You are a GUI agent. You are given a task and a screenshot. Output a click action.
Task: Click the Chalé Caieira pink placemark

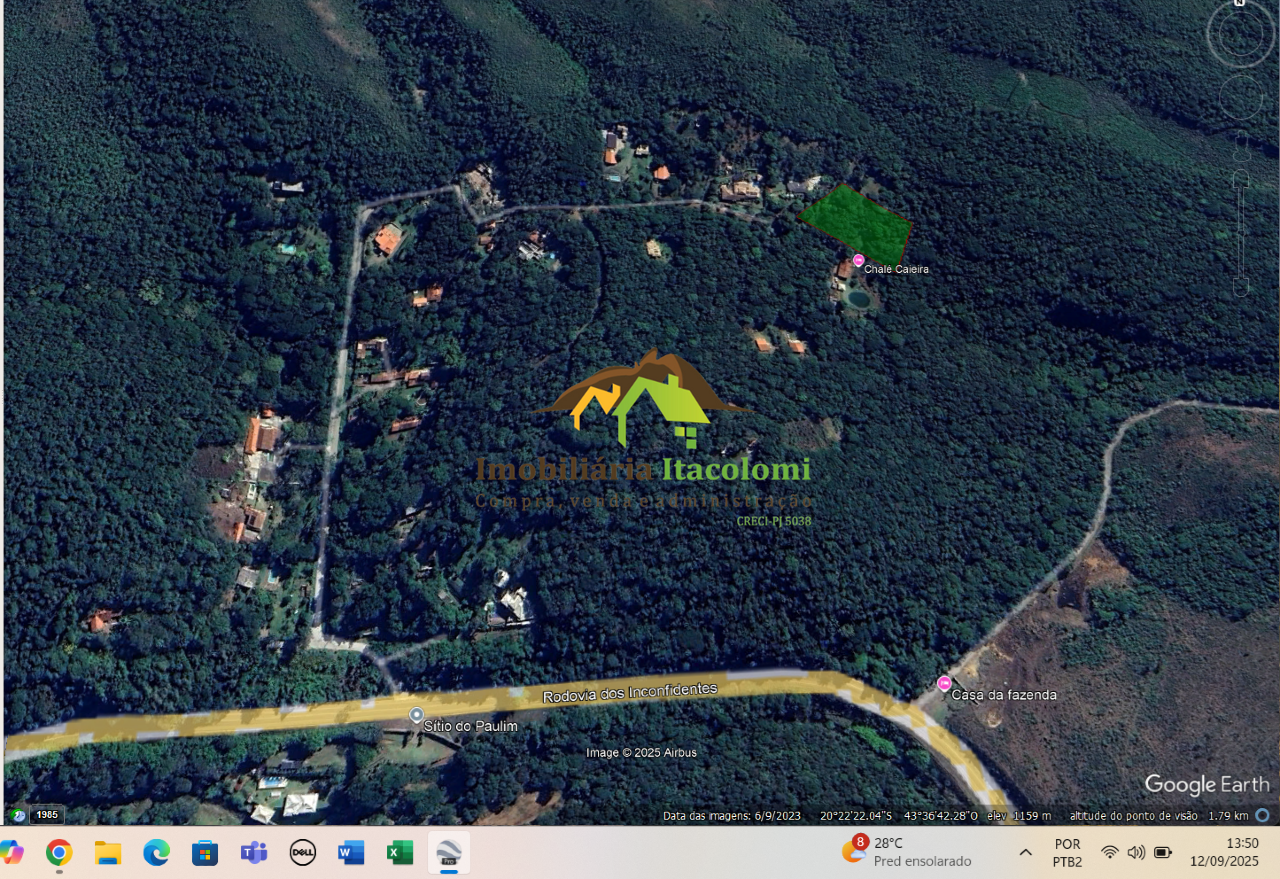pos(858,260)
